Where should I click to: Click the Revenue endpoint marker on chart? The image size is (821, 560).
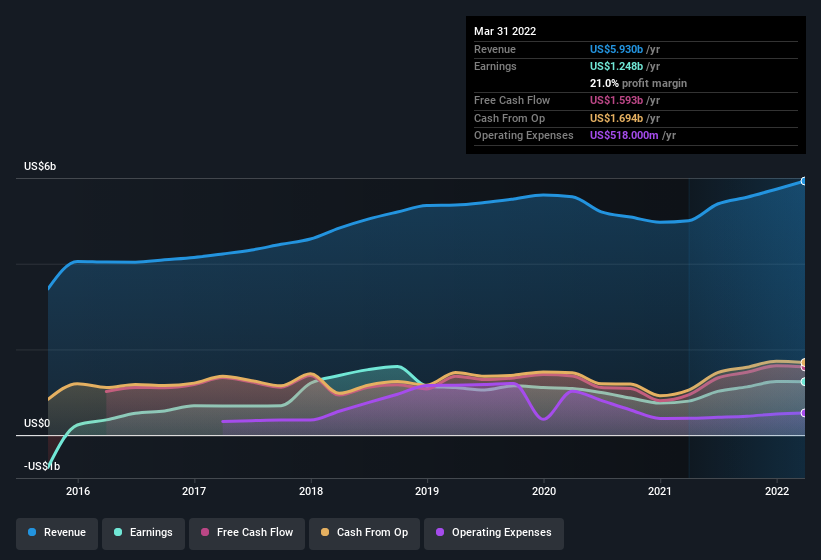(804, 181)
